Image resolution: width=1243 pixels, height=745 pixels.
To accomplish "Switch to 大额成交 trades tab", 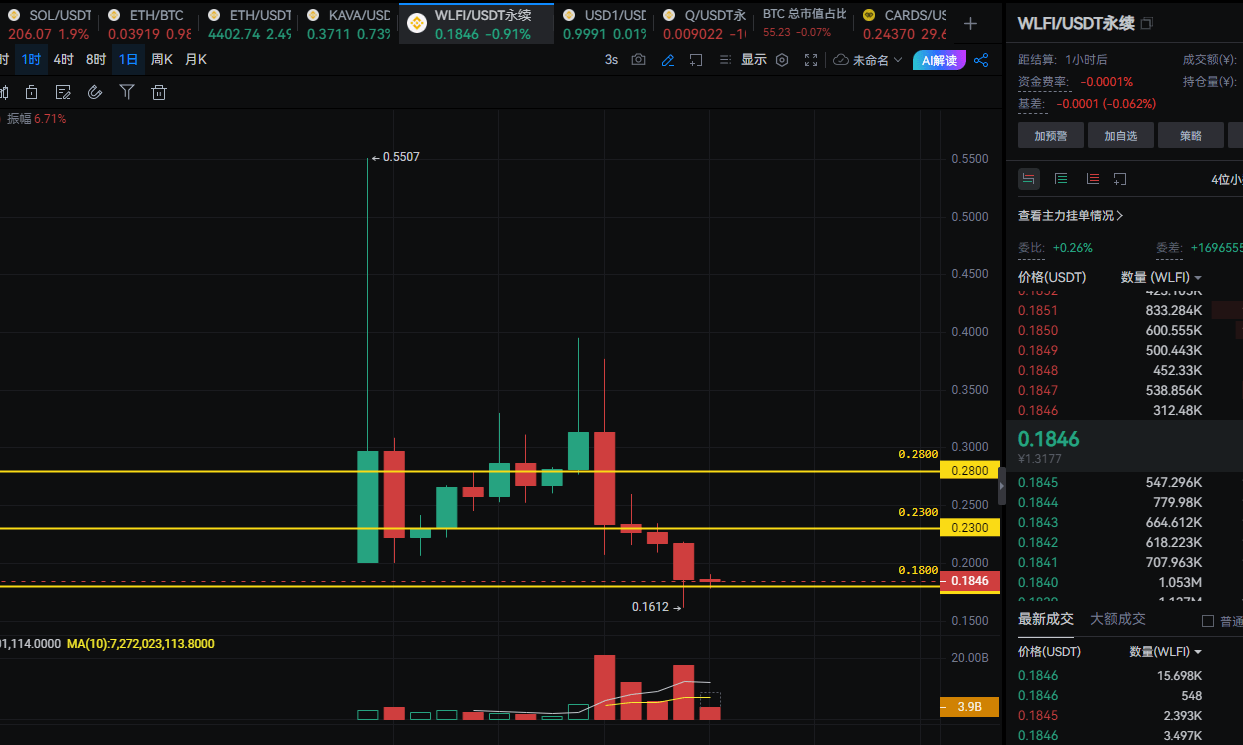I will (1118, 619).
